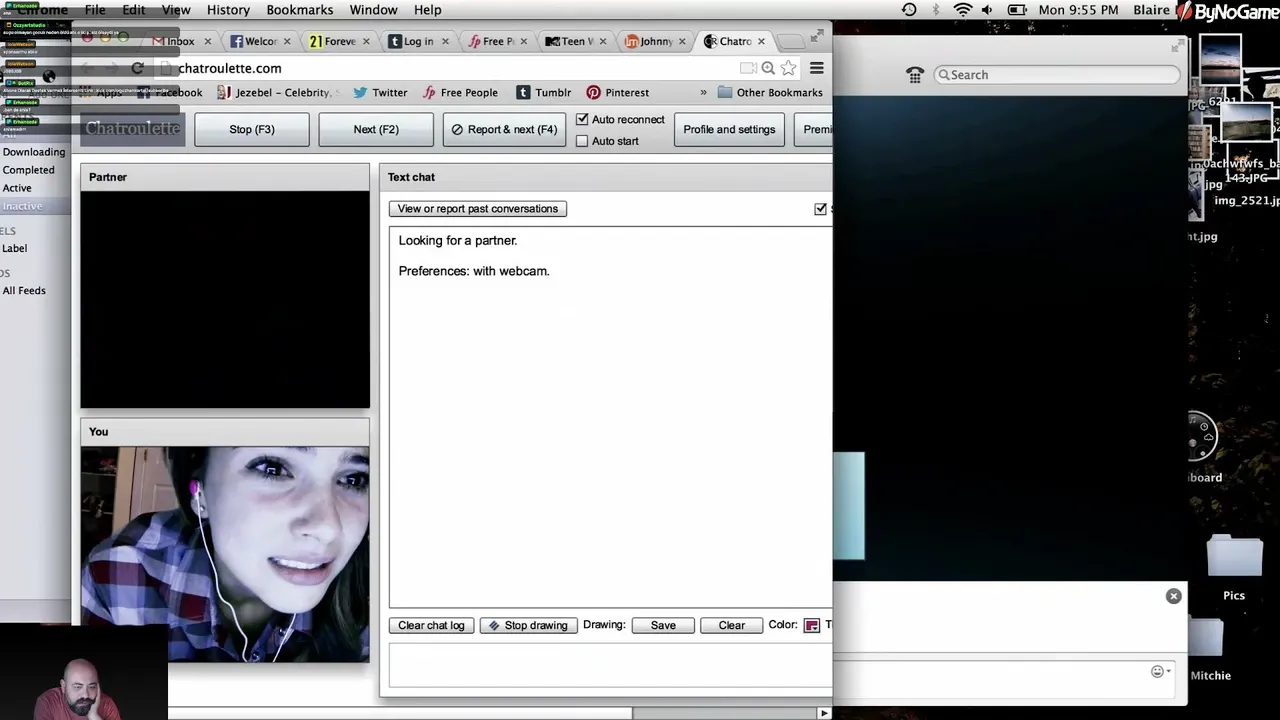
Task: Select All Feeds in the left sidebar
Action: [24, 291]
